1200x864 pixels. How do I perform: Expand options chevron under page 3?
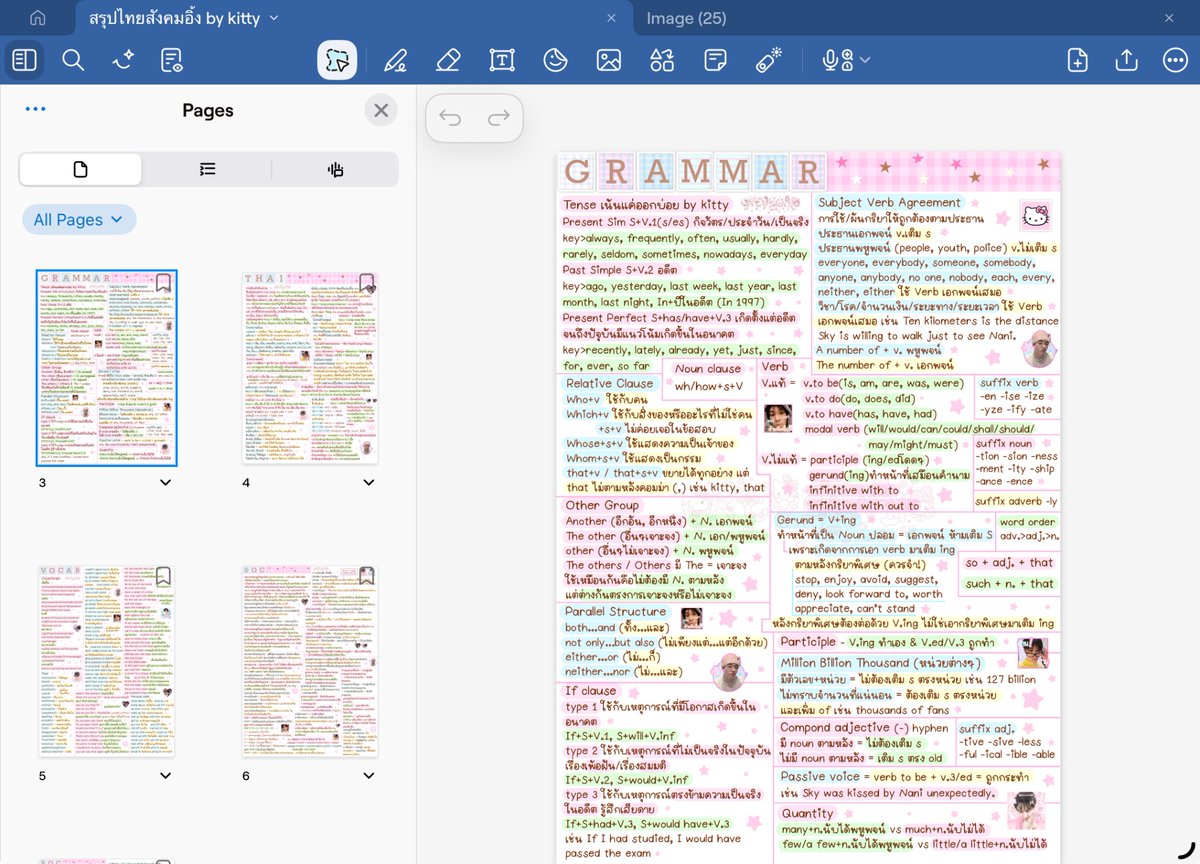163,482
